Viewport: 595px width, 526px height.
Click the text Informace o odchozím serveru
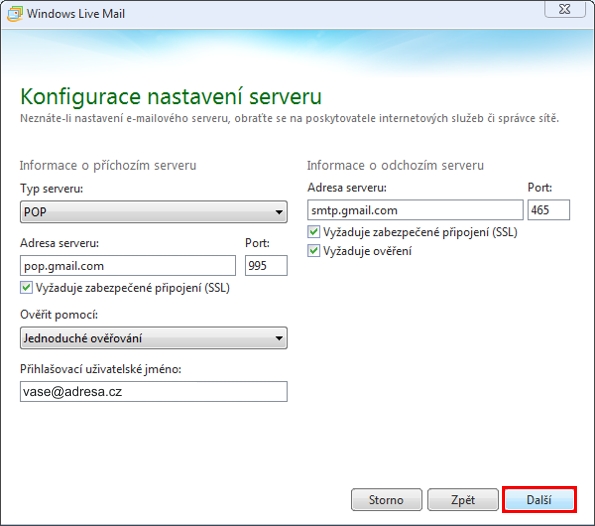click(x=395, y=165)
